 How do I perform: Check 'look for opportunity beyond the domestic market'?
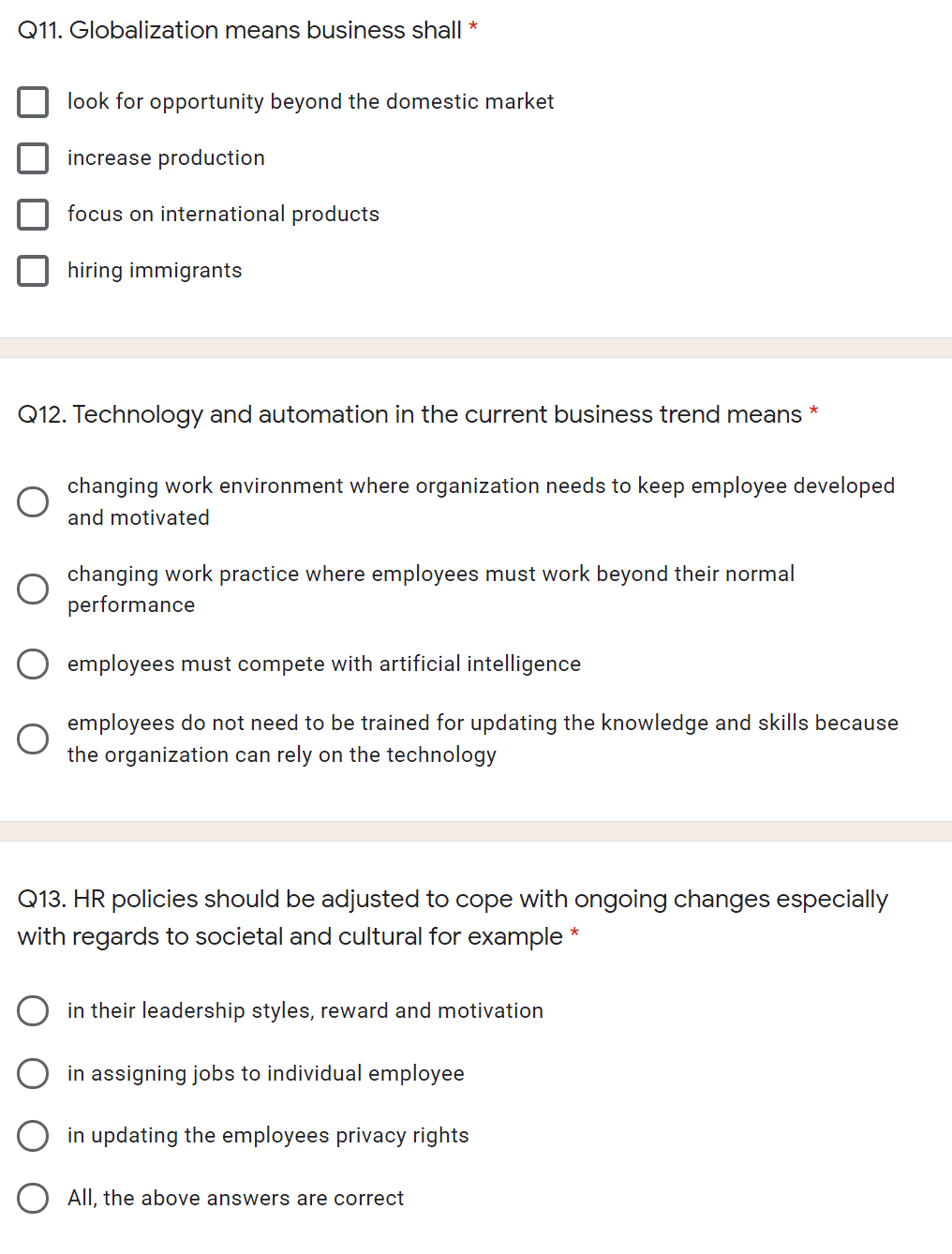click(33, 101)
